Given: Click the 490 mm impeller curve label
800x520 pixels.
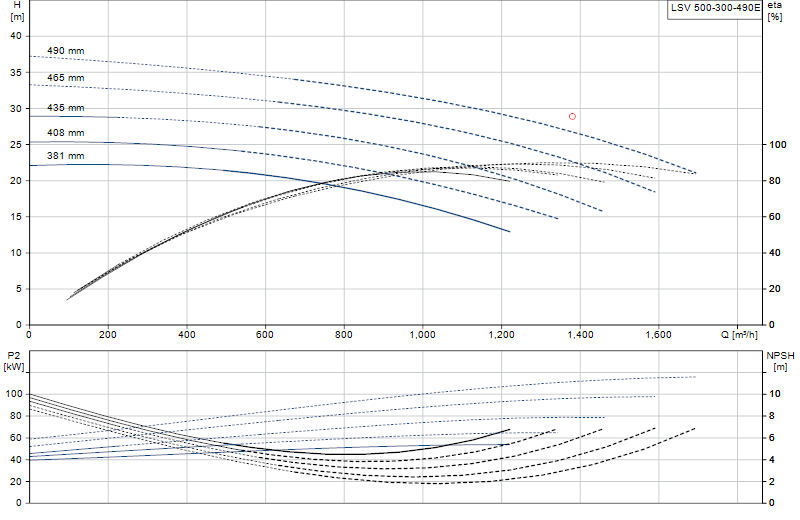Looking at the screenshot, I should tap(65, 51).
